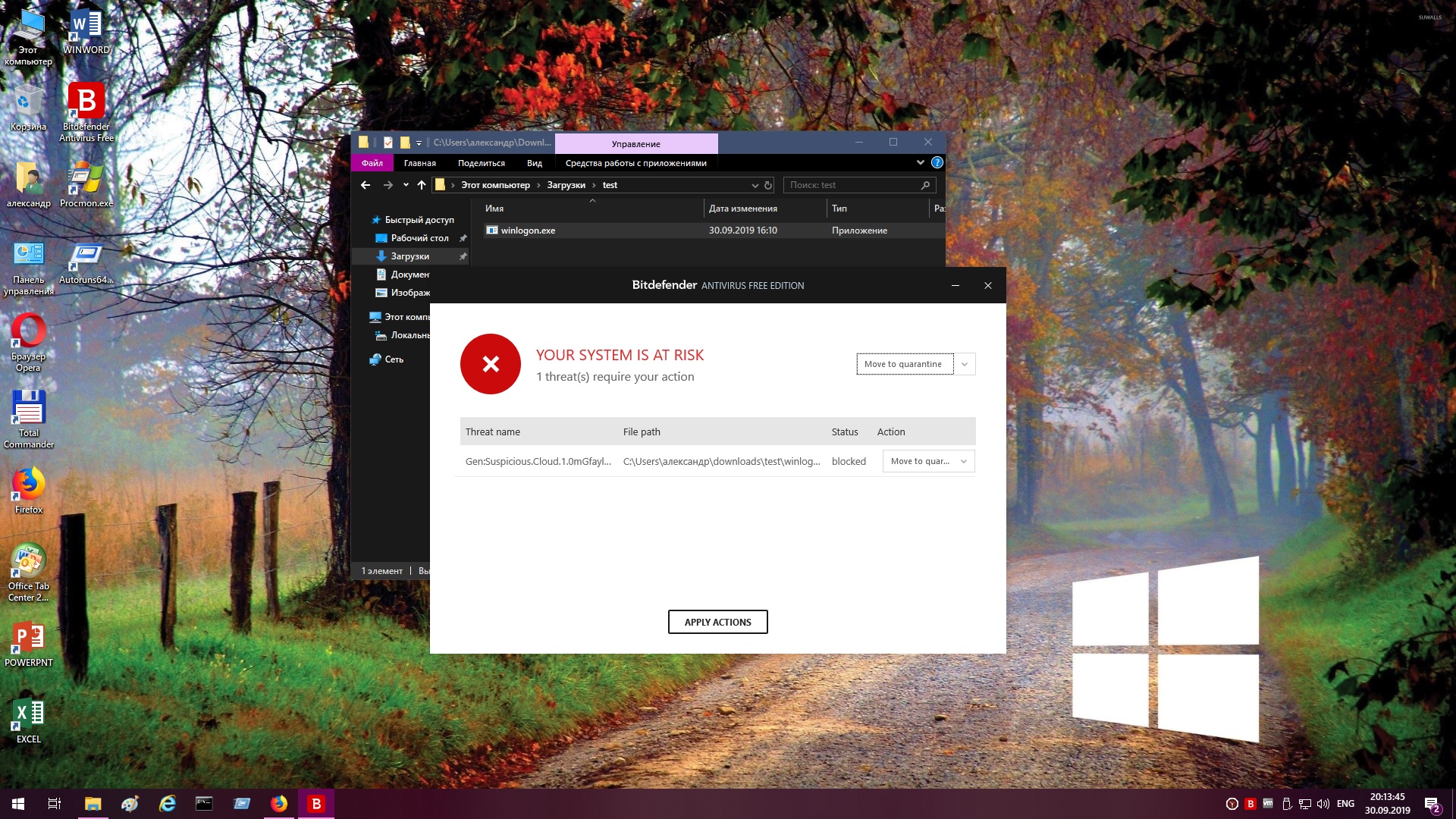Image resolution: width=1456 pixels, height=819 pixels.
Task: Switch to the Вид ribbon tab
Action: click(x=534, y=163)
